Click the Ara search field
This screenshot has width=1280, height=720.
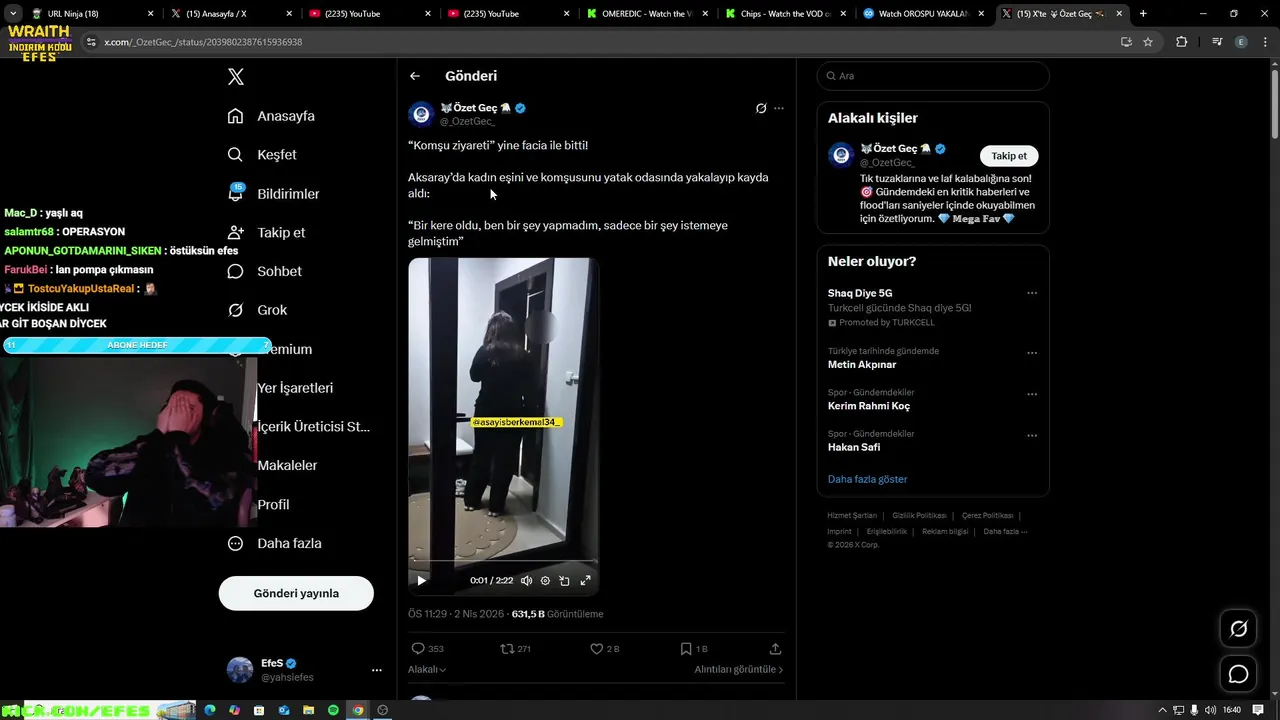933,76
